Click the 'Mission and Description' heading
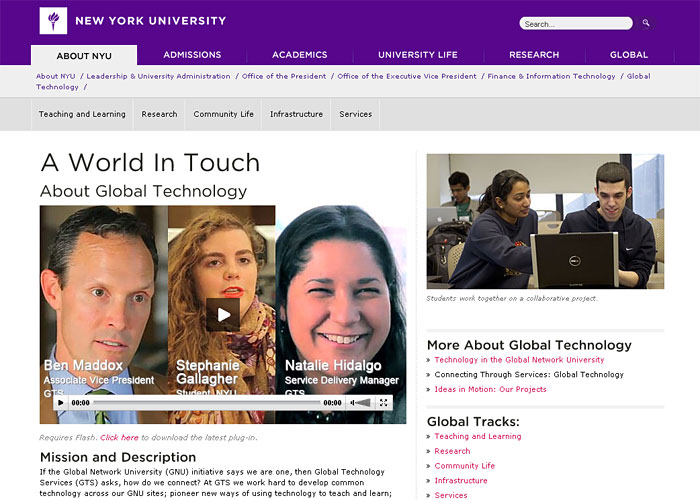 118,457
